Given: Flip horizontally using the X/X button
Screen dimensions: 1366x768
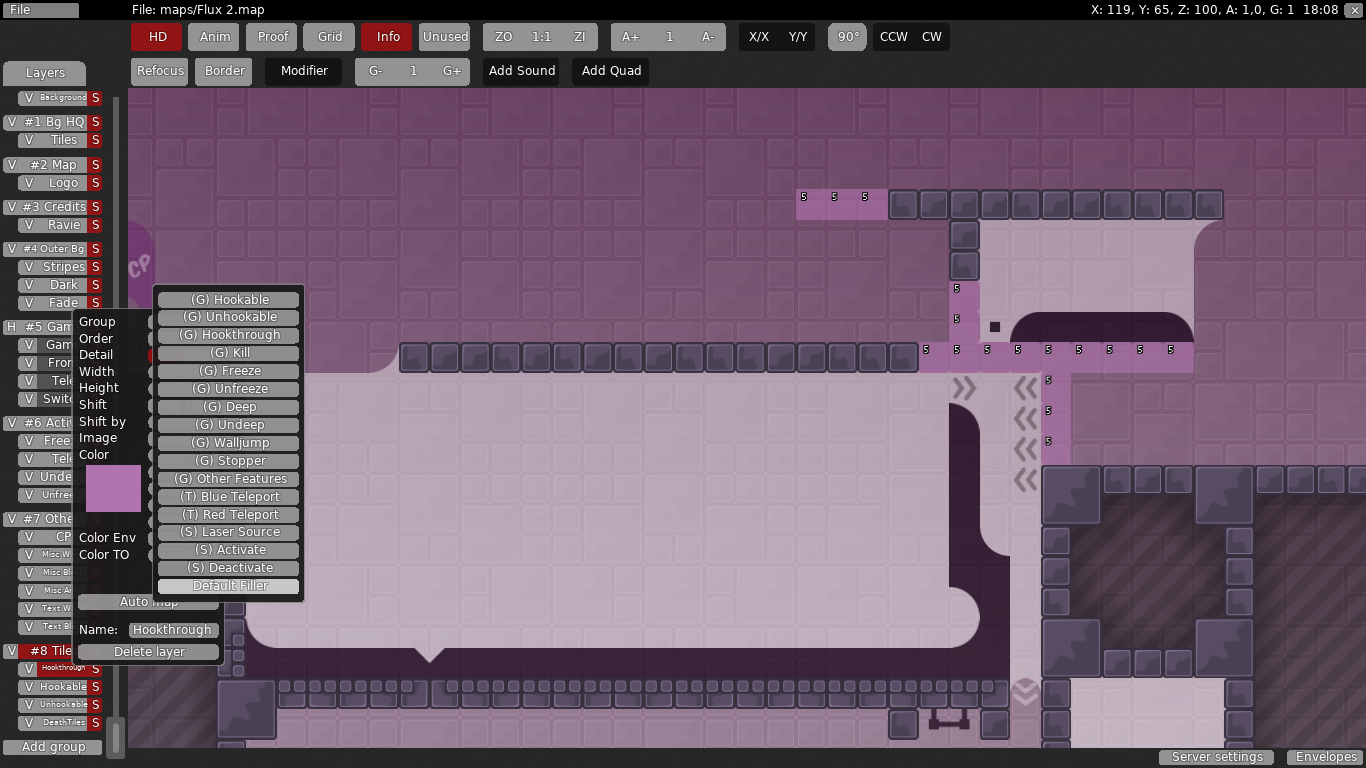Looking at the screenshot, I should pyautogui.click(x=759, y=37).
